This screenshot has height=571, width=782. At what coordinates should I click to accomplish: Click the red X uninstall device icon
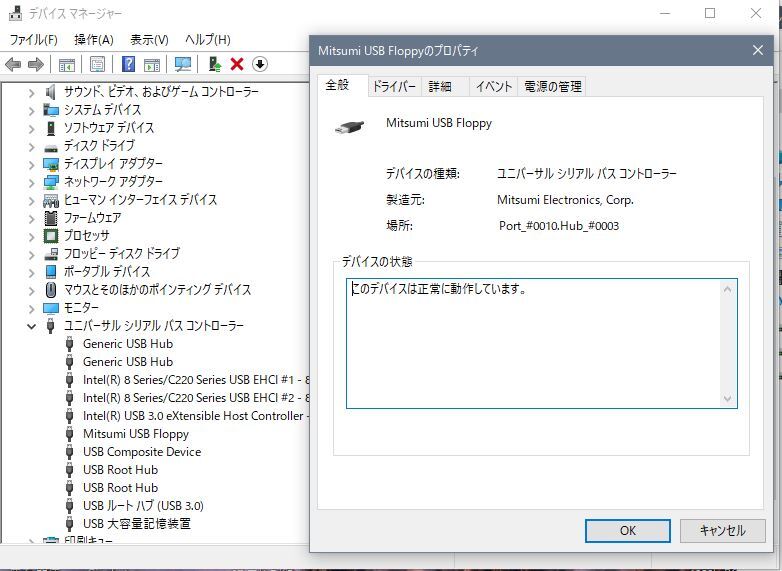tap(237, 64)
